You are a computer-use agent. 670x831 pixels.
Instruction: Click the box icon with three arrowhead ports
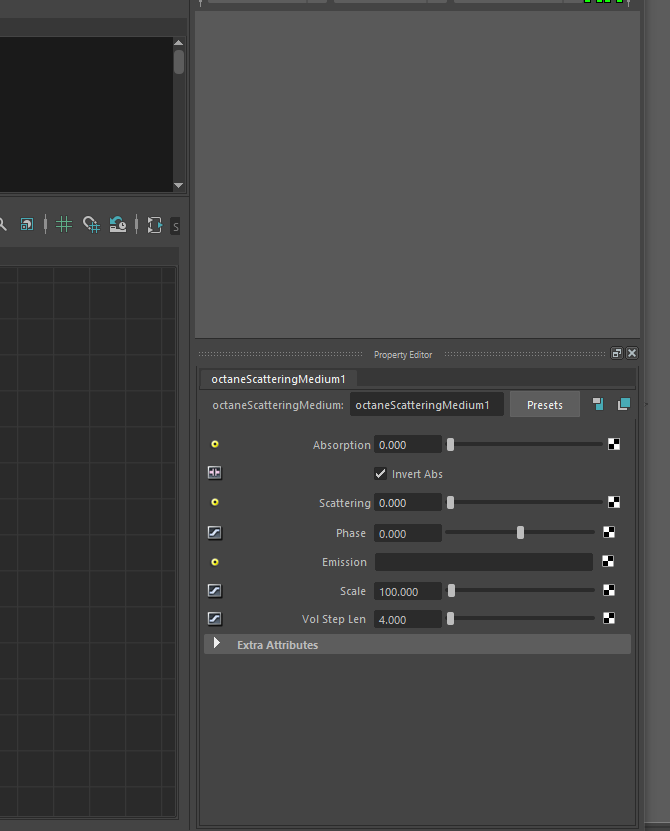click(x=154, y=225)
